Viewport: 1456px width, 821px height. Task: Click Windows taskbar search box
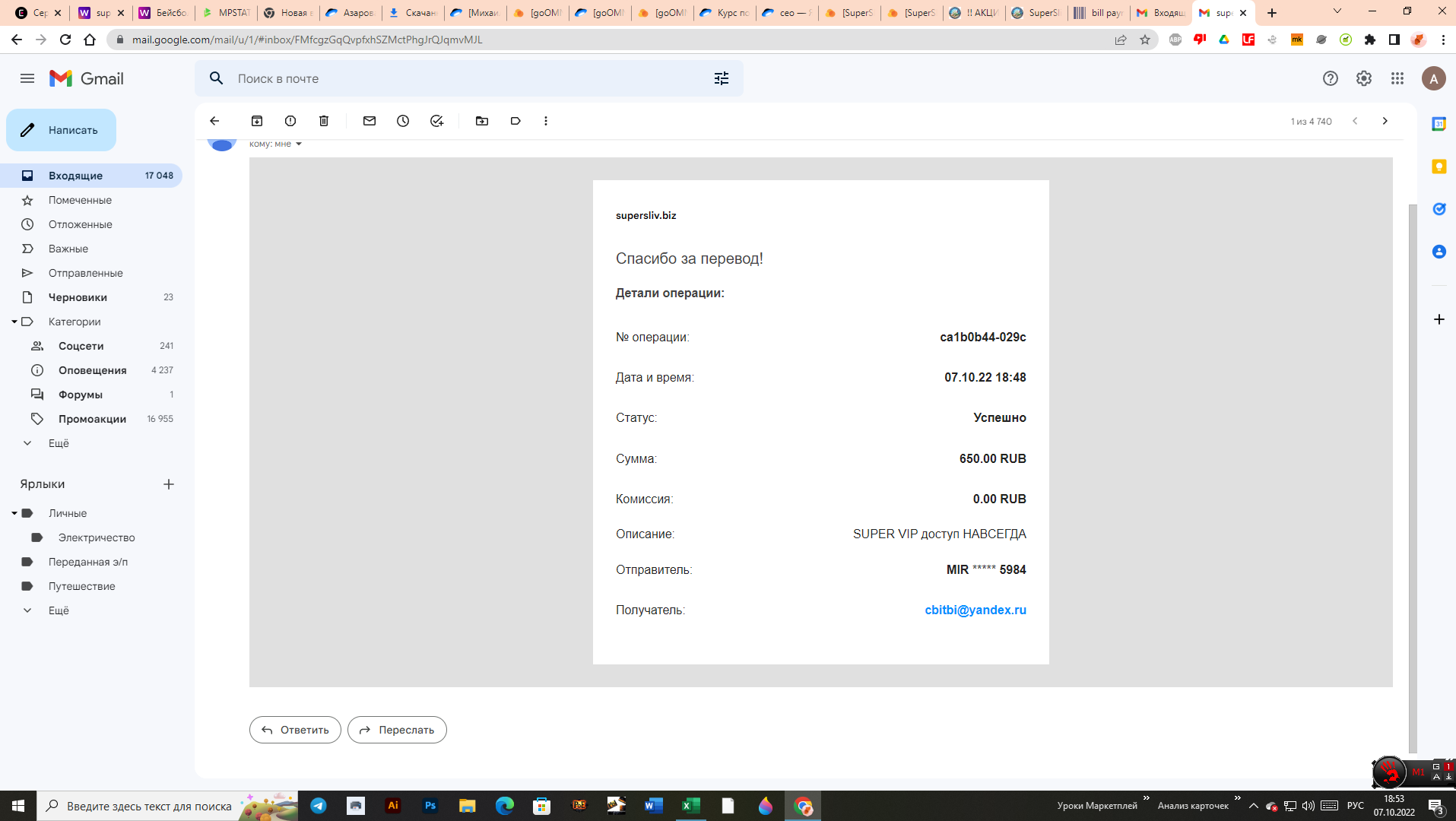pos(167,806)
